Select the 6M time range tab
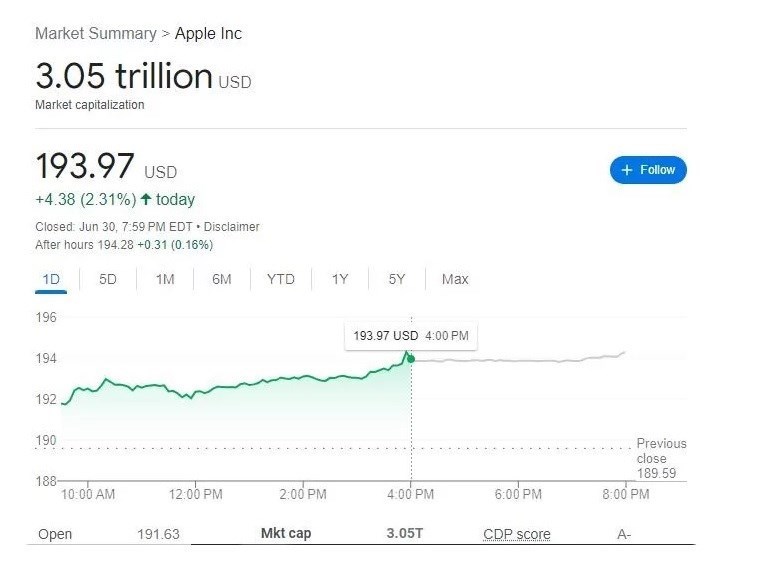The height and width of the screenshot is (569, 758). tap(222, 279)
